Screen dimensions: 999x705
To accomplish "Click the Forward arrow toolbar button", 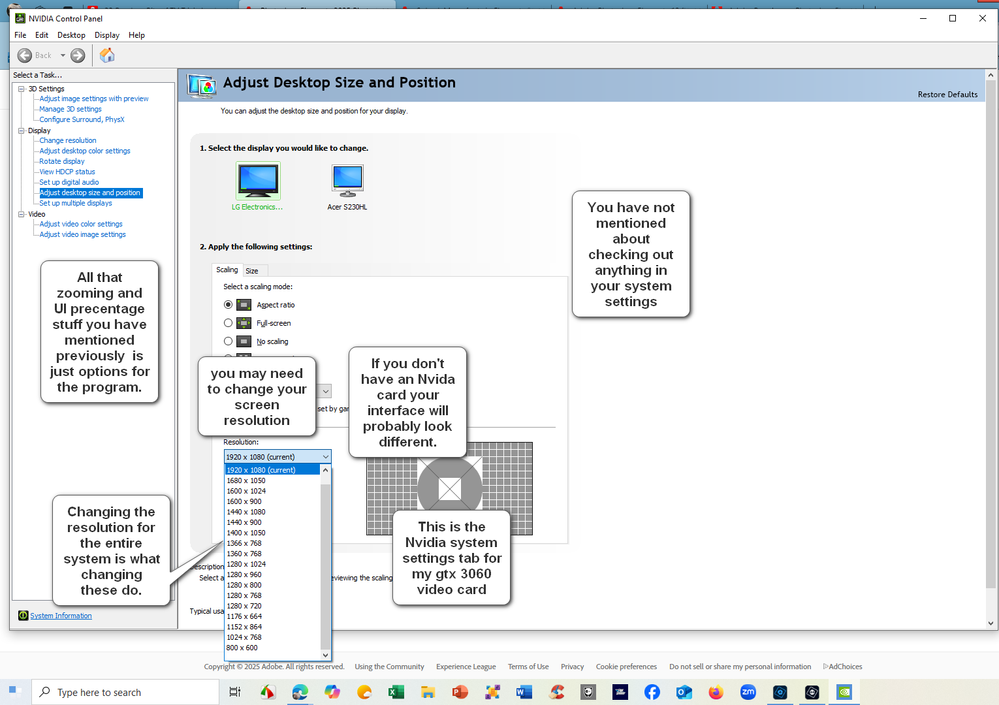I will coord(78,55).
